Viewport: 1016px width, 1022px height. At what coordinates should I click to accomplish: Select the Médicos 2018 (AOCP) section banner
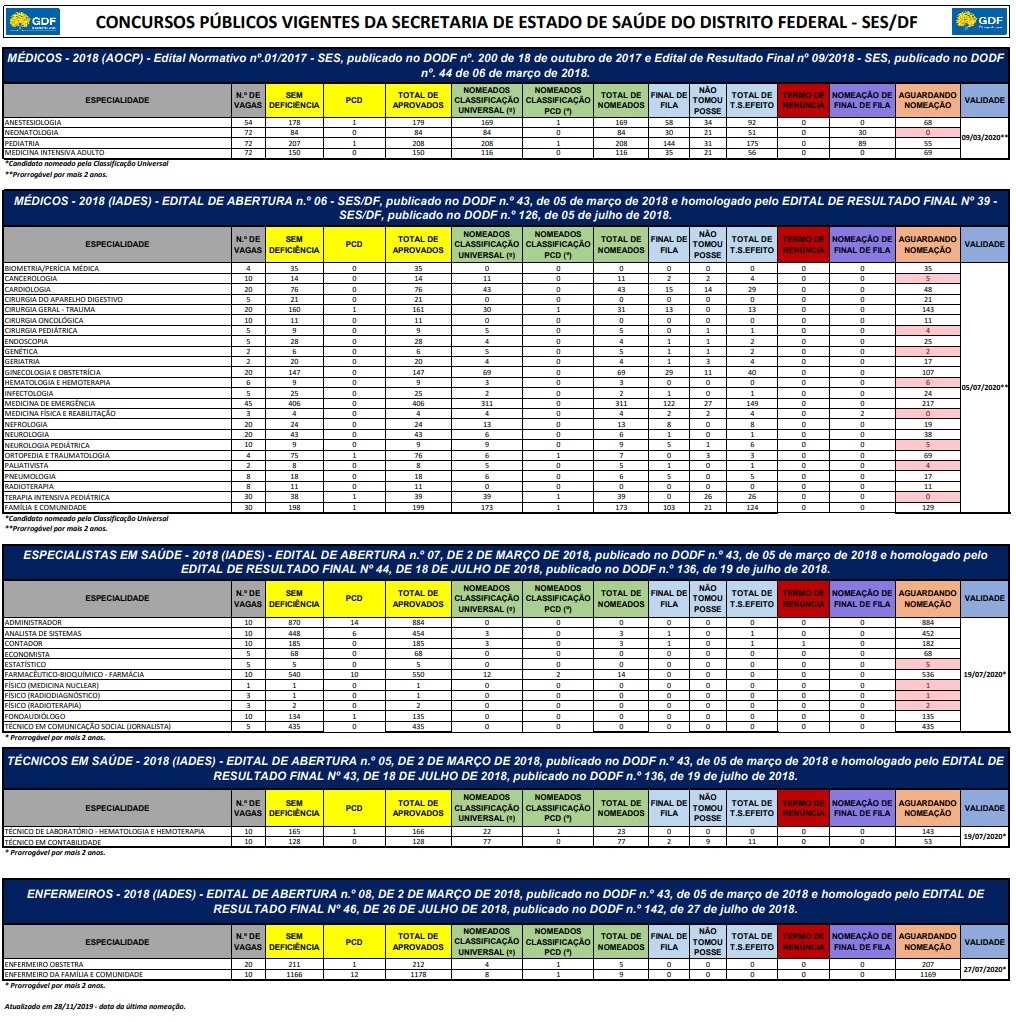(x=507, y=66)
